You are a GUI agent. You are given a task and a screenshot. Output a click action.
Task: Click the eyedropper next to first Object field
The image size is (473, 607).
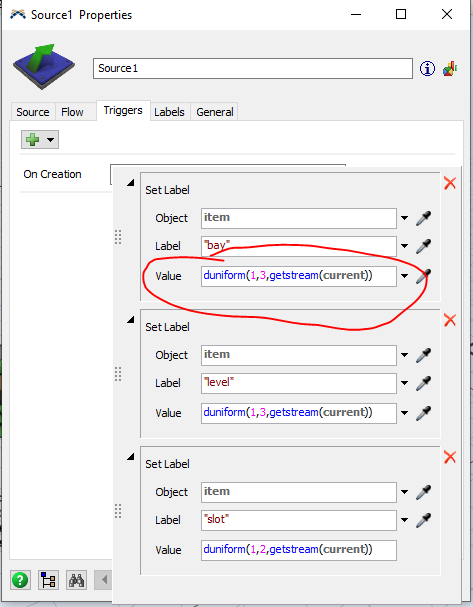pyautogui.click(x=423, y=218)
